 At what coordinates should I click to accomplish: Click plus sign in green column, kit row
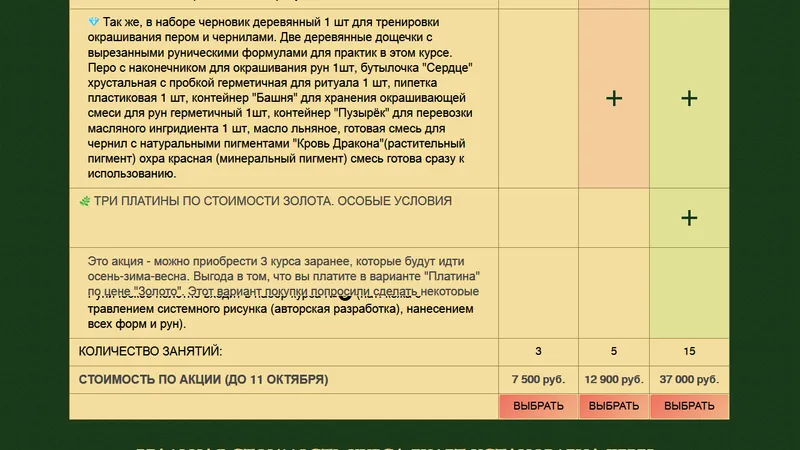(689, 98)
